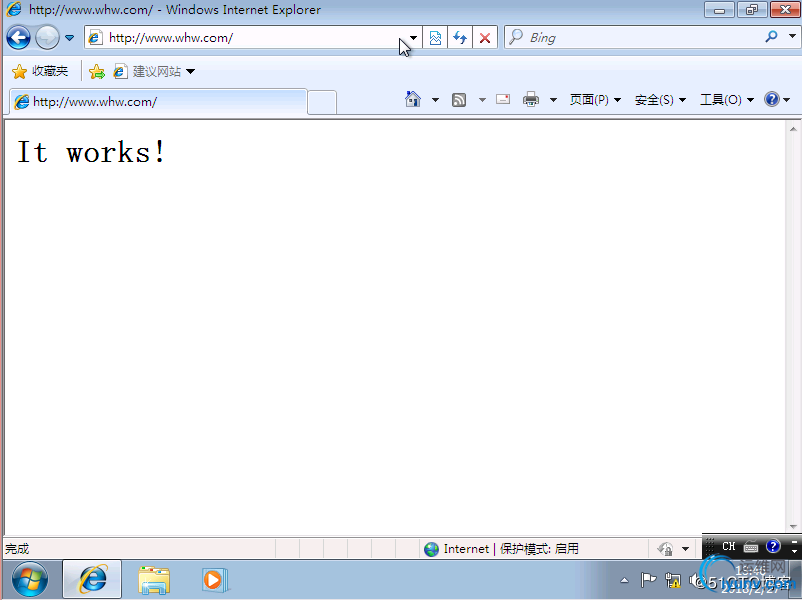
Task: Click the "It works!" page text
Action: click(92, 152)
